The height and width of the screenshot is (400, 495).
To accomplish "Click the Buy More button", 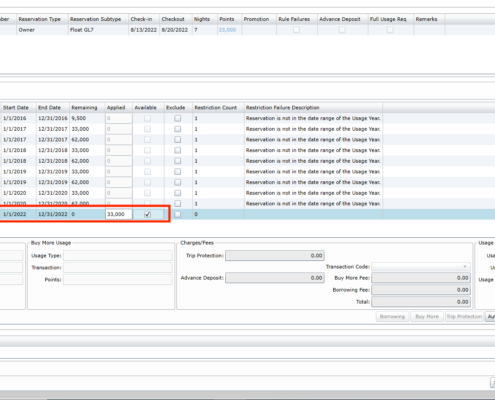I will (427, 317).
